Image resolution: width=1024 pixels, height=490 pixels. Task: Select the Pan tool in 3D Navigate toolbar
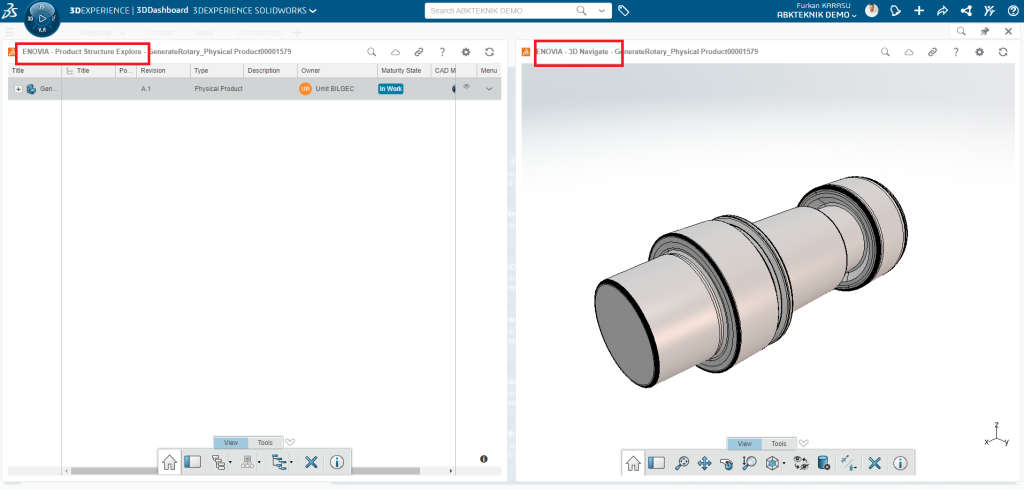click(x=704, y=463)
